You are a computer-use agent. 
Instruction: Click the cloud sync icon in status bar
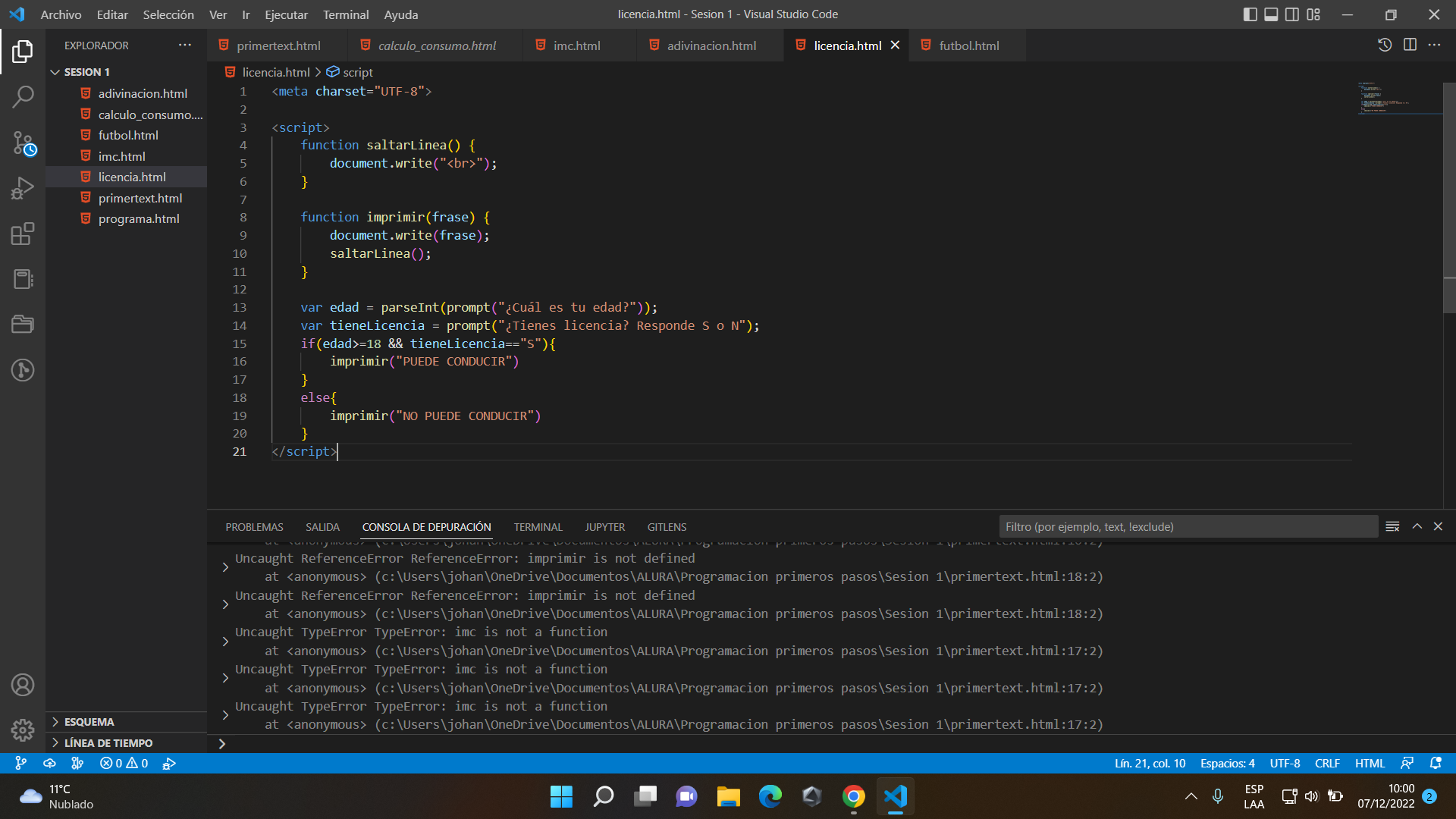[49, 764]
